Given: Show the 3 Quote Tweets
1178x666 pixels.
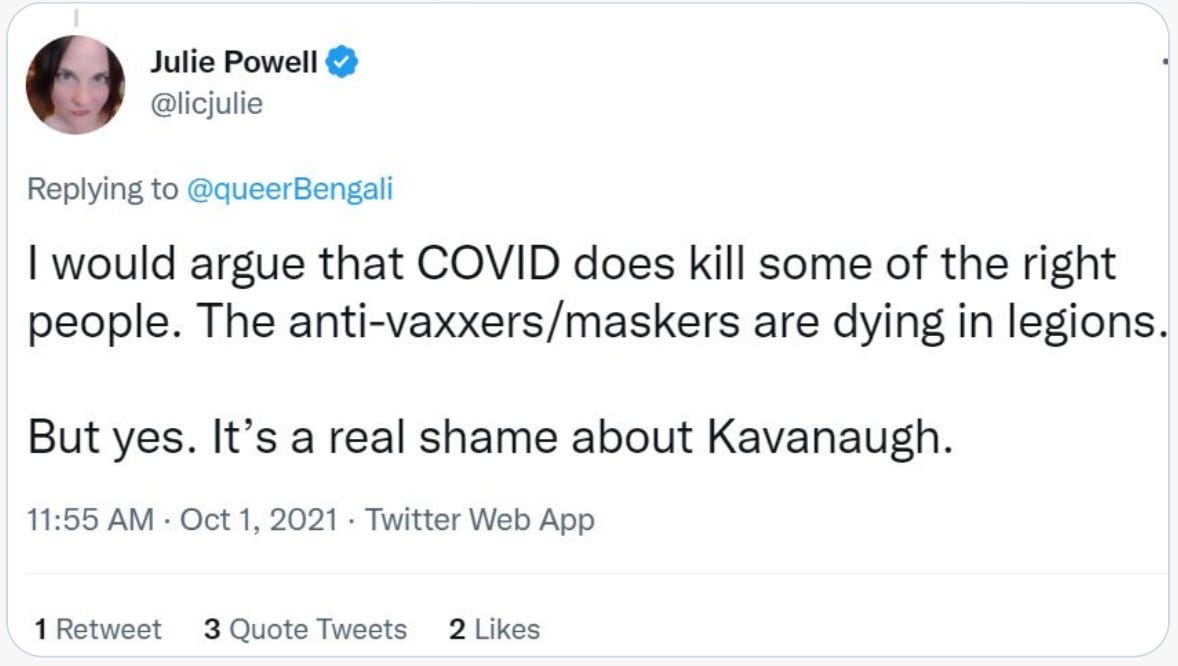Looking at the screenshot, I should pyautogui.click(x=305, y=629).
